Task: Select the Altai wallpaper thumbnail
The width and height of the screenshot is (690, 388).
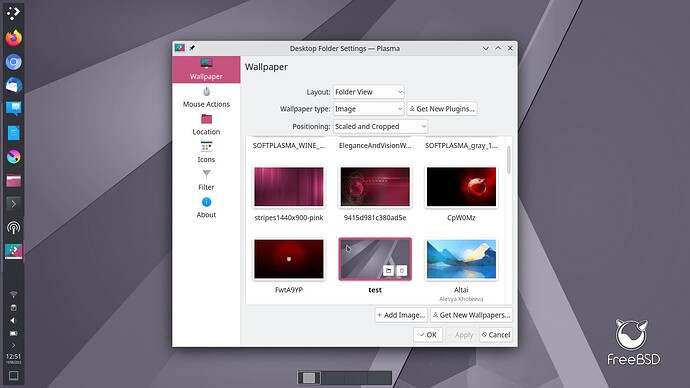Action: [x=461, y=259]
